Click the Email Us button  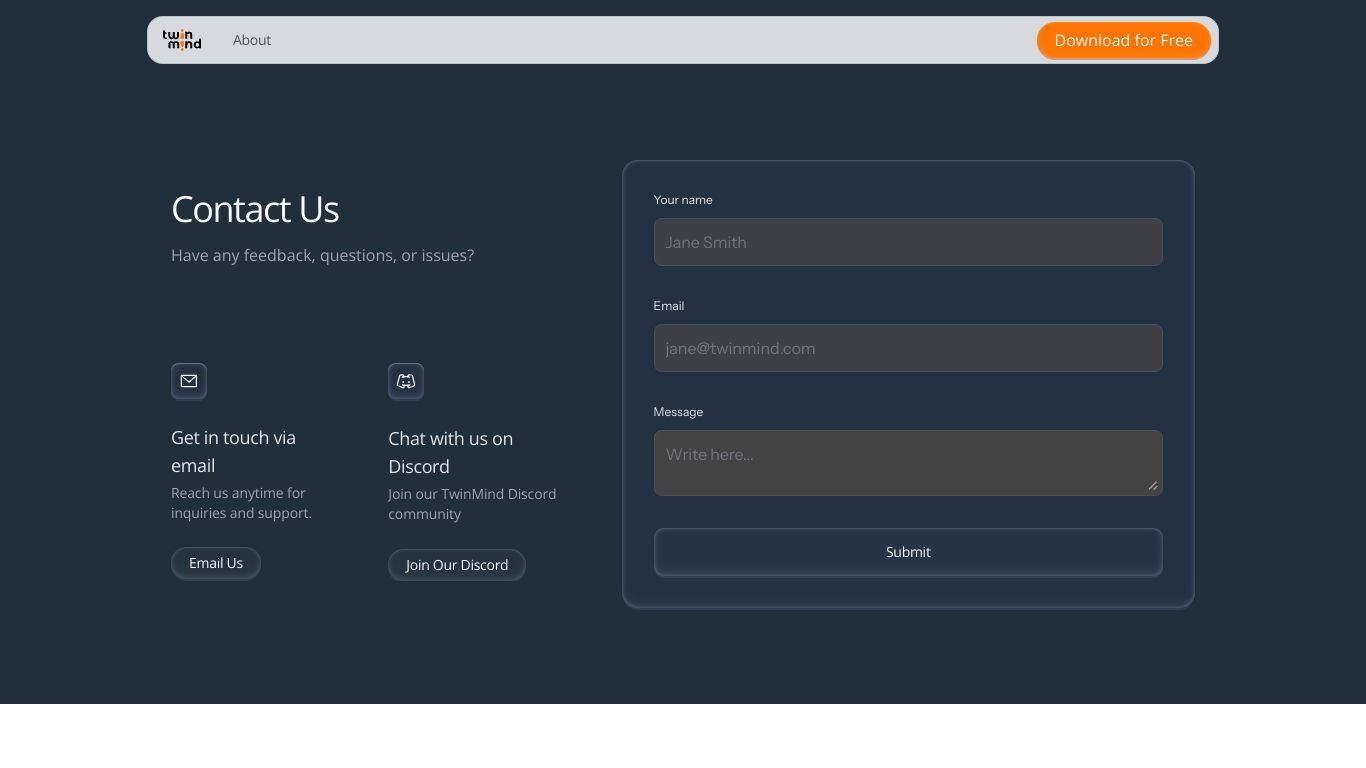coord(216,563)
